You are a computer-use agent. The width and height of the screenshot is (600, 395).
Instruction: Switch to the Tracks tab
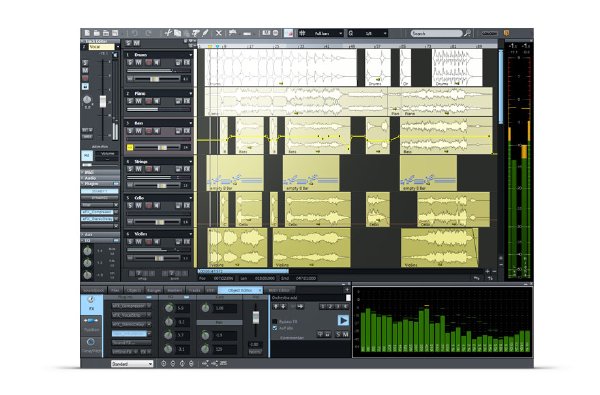click(194, 290)
